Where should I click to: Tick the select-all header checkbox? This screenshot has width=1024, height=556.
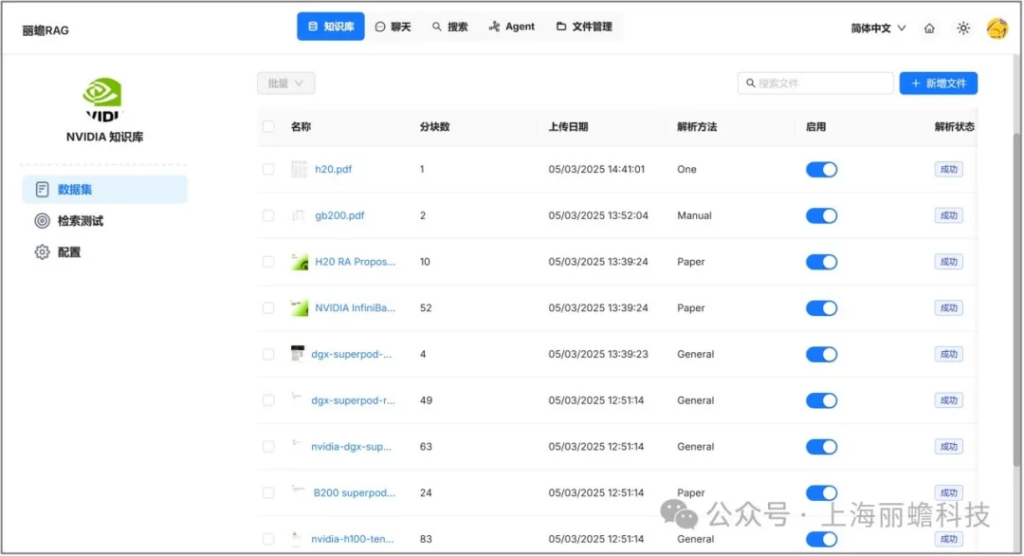[268, 127]
